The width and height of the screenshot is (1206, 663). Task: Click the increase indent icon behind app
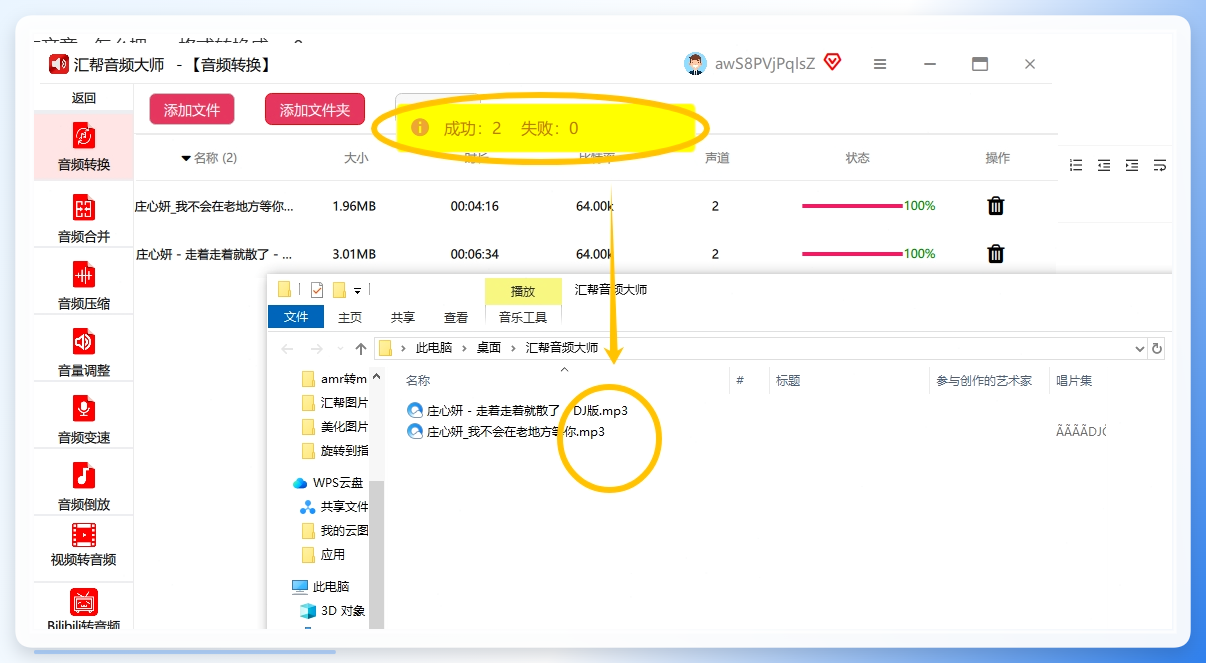click(x=1132, y=165)
